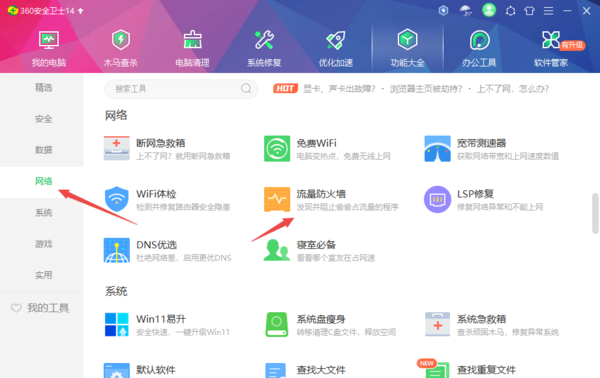Image resolution: width=600 pixels, height=378 pixels.
Task: Launch 系统急救箱 first aid icon
Action: pos(437,324)
